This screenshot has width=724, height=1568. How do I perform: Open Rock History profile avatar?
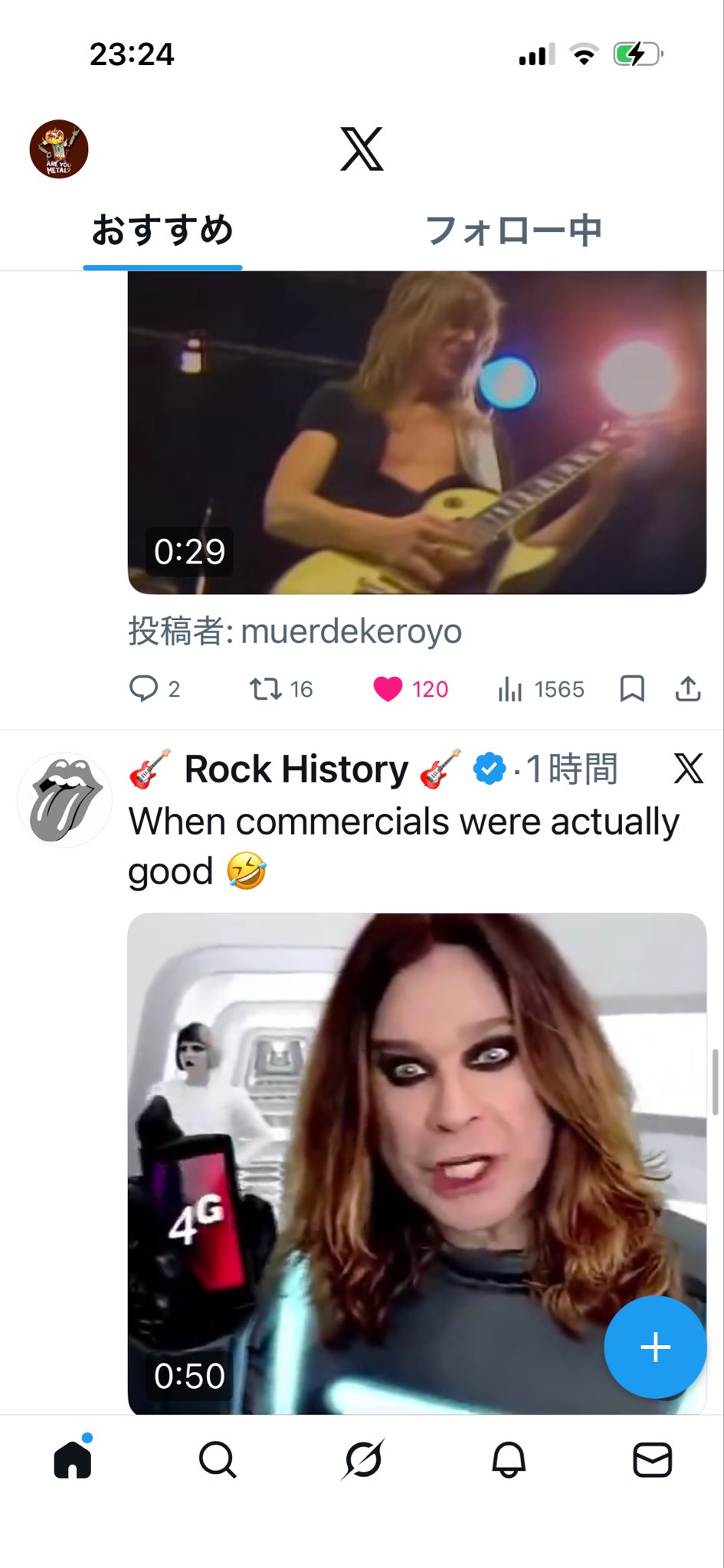pyautogui.click(x=64, y=799)
